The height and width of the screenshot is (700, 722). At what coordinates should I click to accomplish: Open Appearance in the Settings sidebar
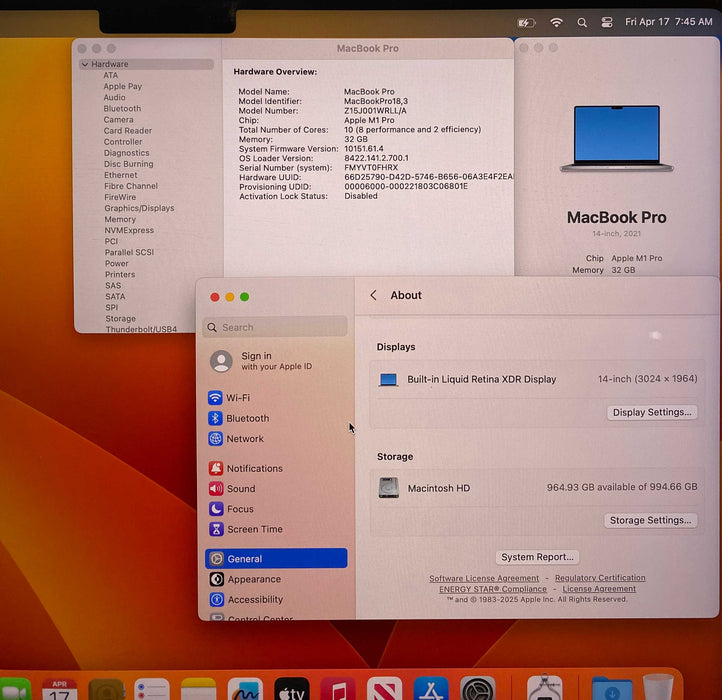(275, 579)
